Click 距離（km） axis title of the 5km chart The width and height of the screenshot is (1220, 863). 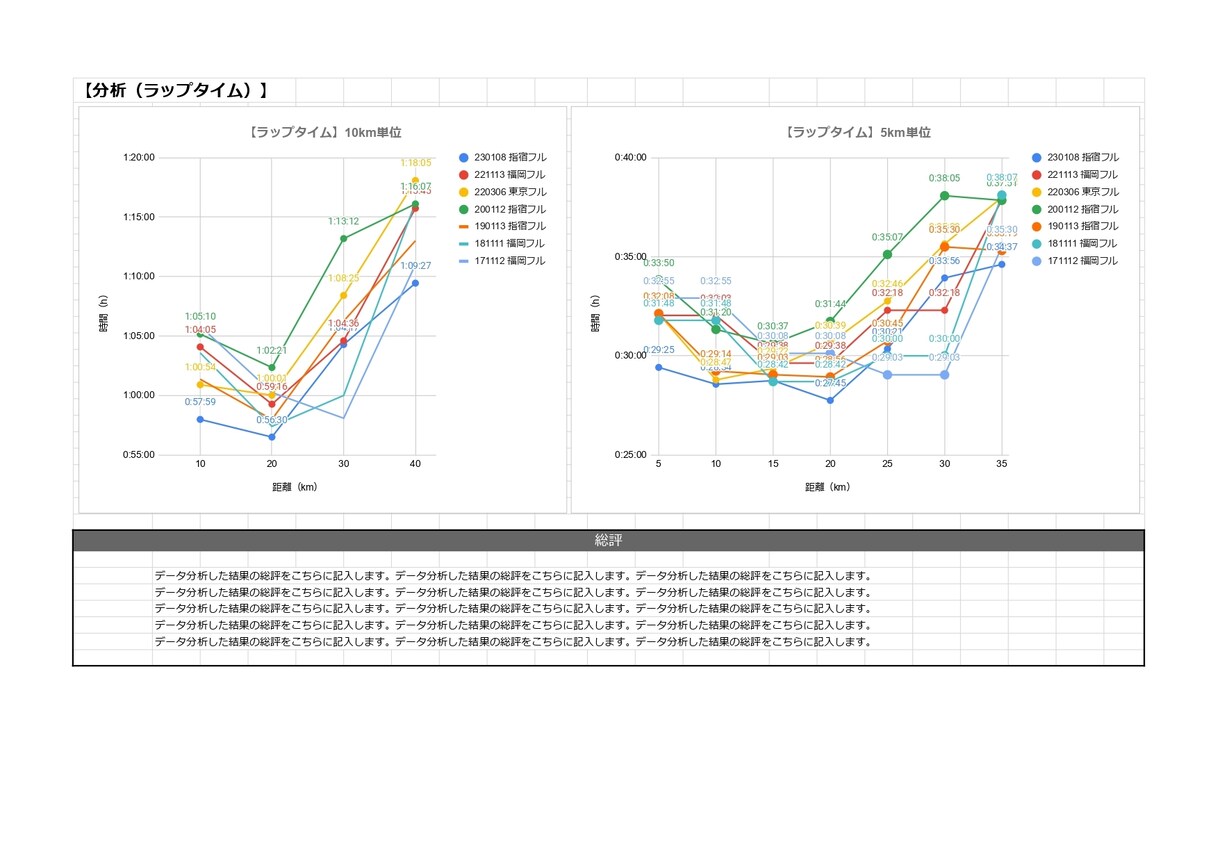coord(827,487)
